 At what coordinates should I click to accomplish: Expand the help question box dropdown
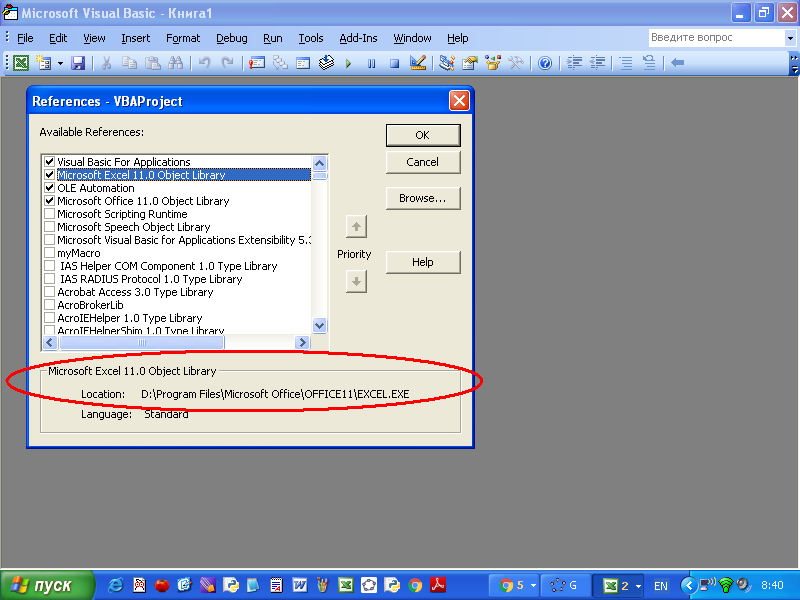pyautogui.click(x=790, y=38)
